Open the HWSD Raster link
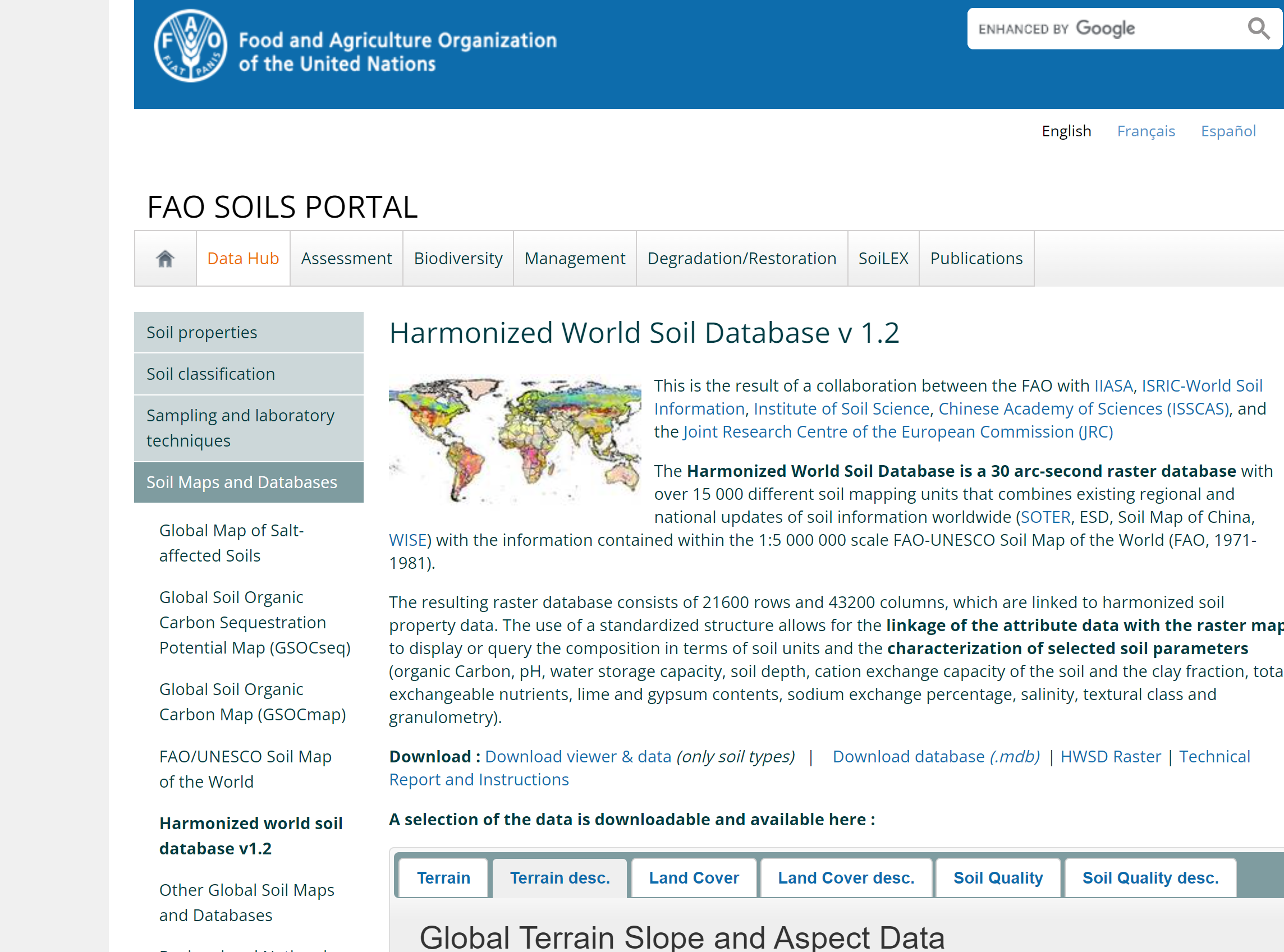 1111,757
